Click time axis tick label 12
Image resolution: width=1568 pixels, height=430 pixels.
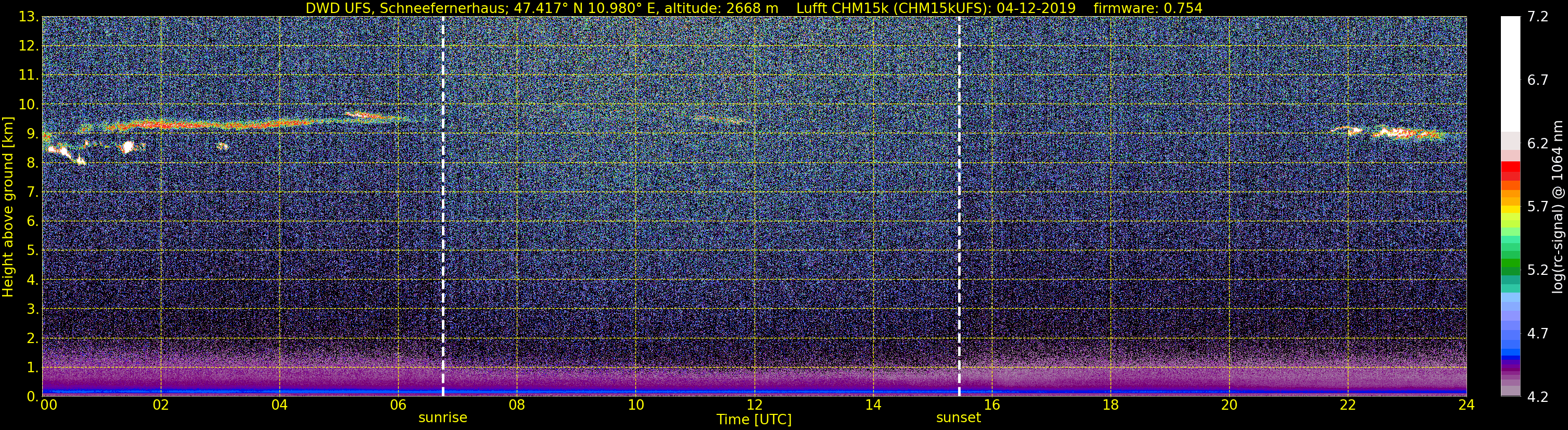pyautogui.click(x=754, y=406)
